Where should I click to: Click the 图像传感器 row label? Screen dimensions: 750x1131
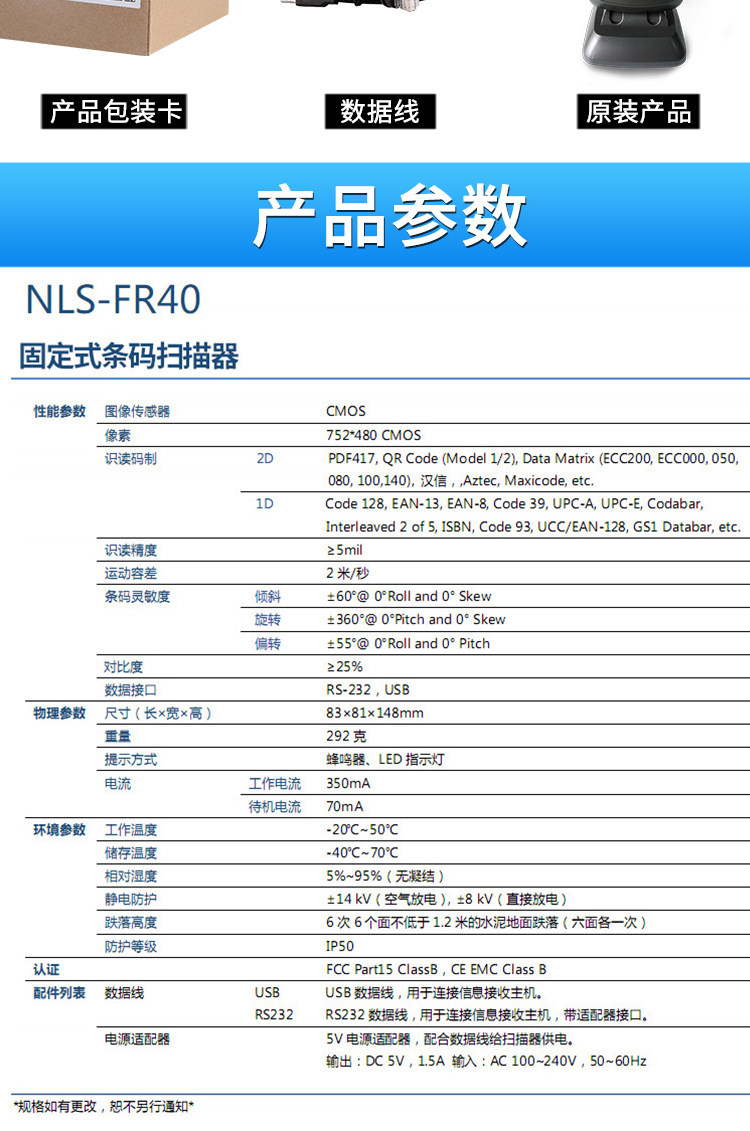tap(137, 411)
